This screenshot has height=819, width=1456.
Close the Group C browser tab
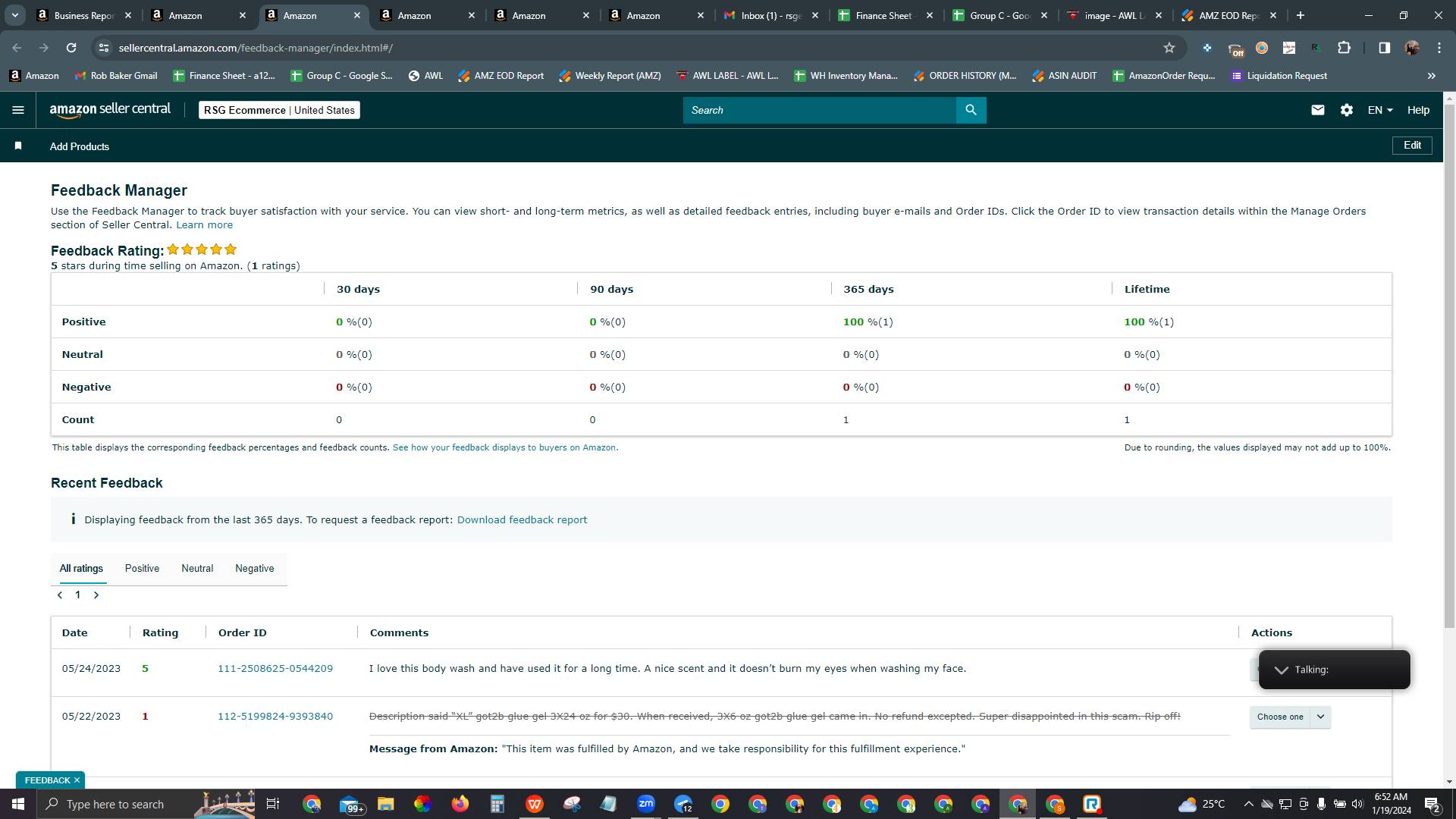click(1044, 15)
